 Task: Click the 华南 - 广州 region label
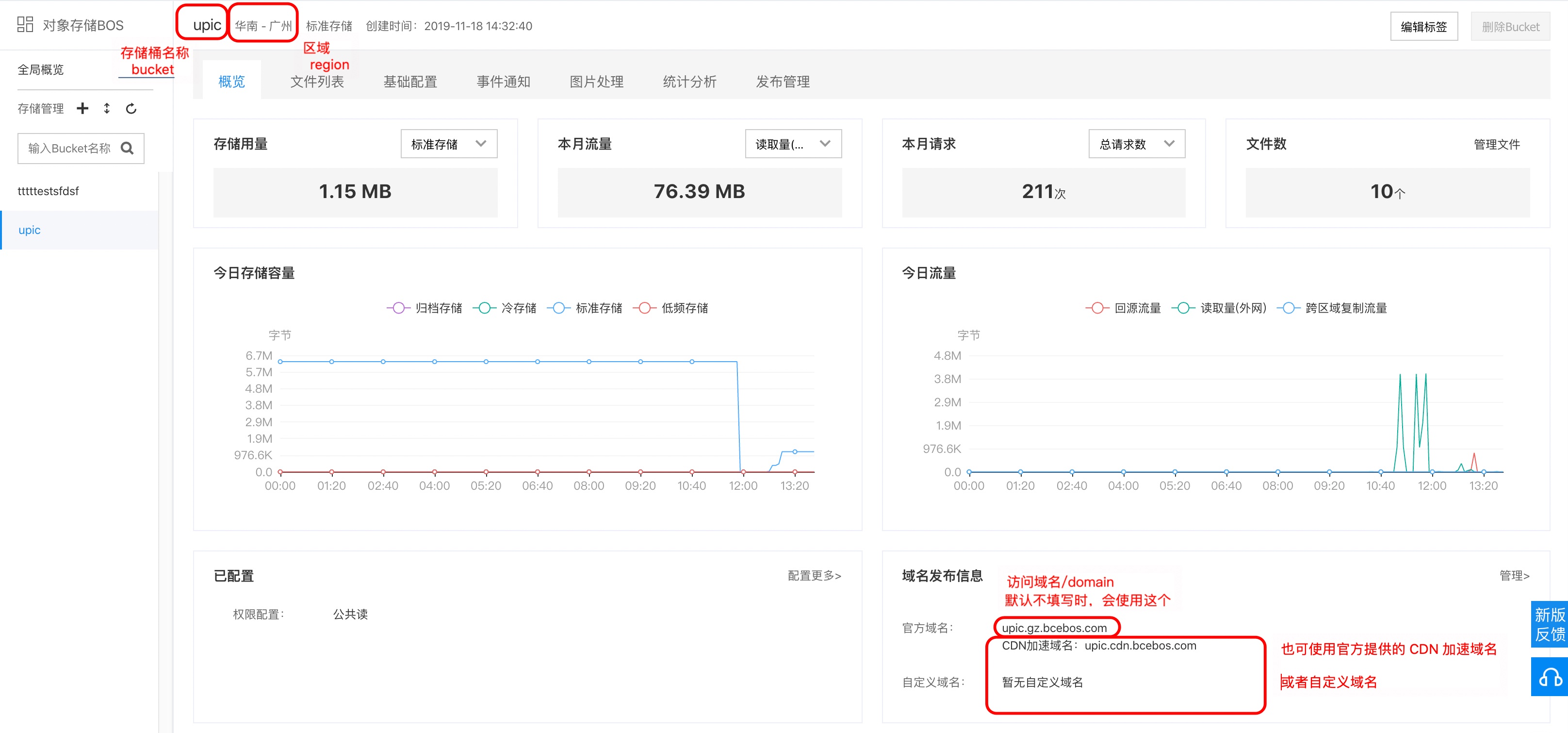(x=263, y=26)
